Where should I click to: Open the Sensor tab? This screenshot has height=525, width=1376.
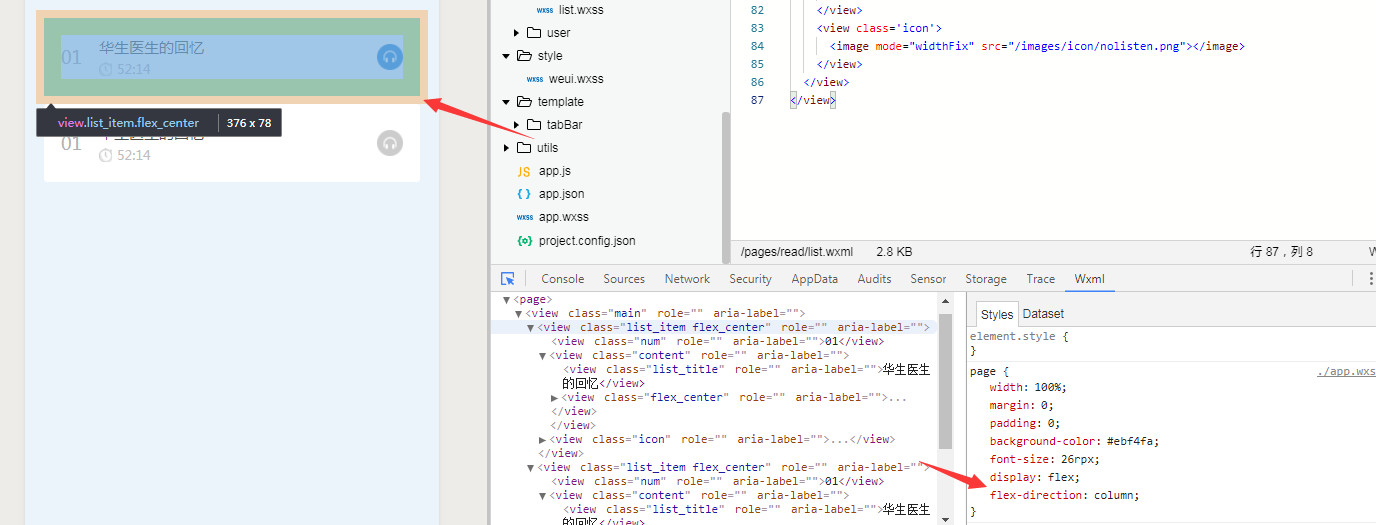(928, 279)
